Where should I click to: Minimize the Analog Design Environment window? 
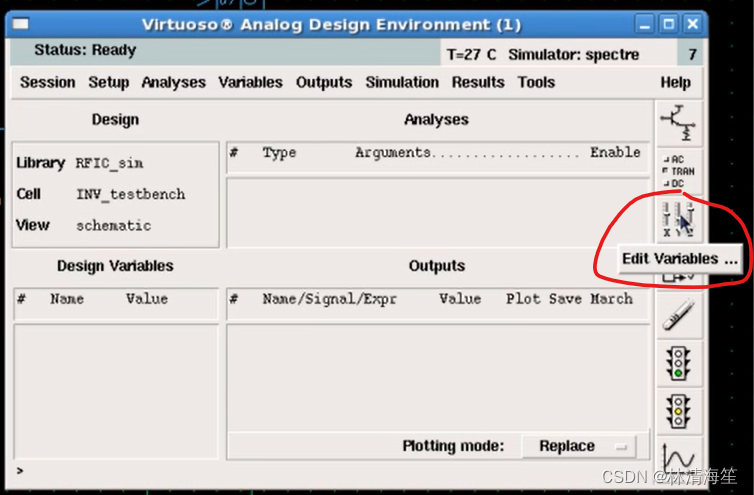pyautogui.click(x=645, y=24)
